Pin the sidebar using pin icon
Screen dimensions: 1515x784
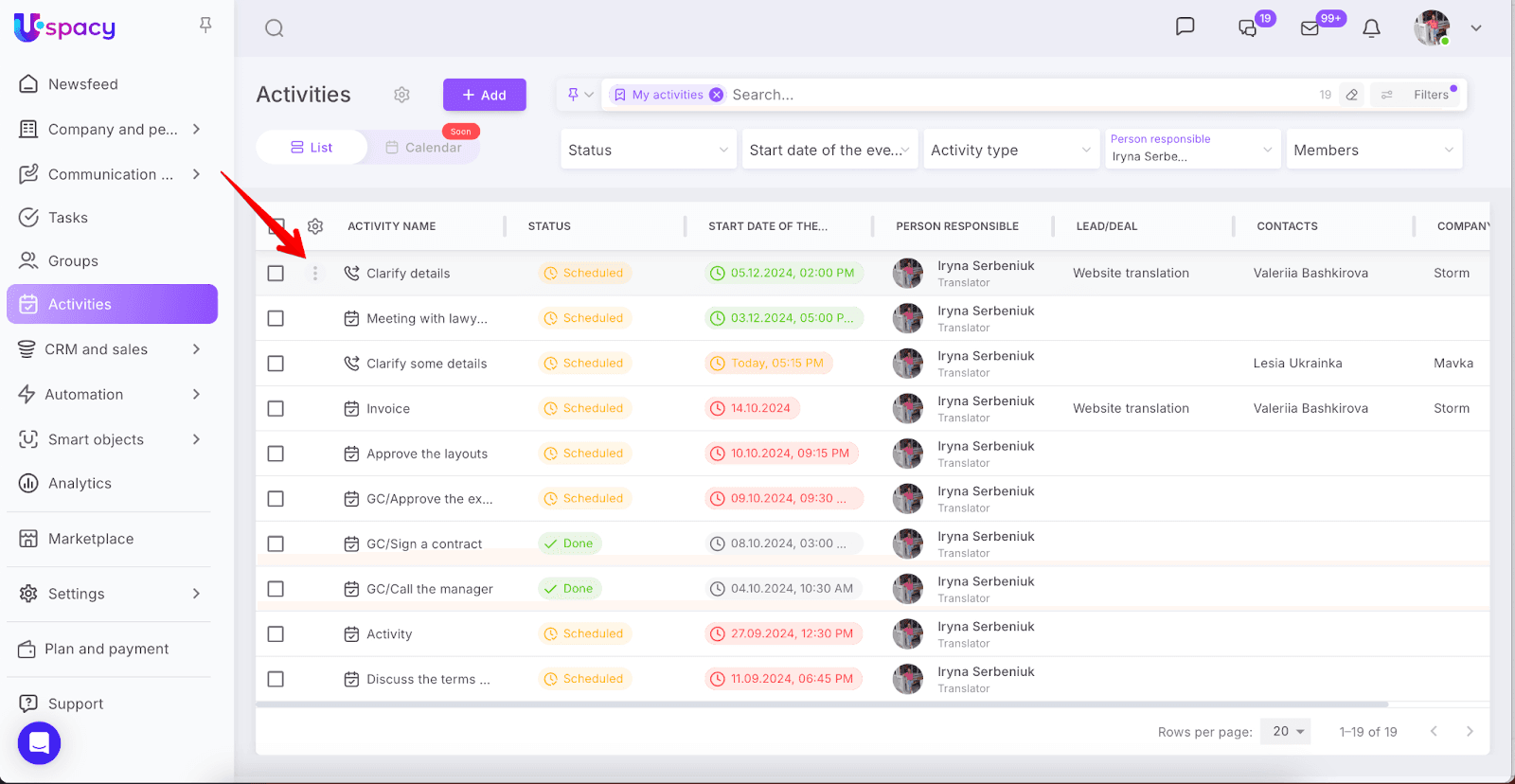click(205, 26)
